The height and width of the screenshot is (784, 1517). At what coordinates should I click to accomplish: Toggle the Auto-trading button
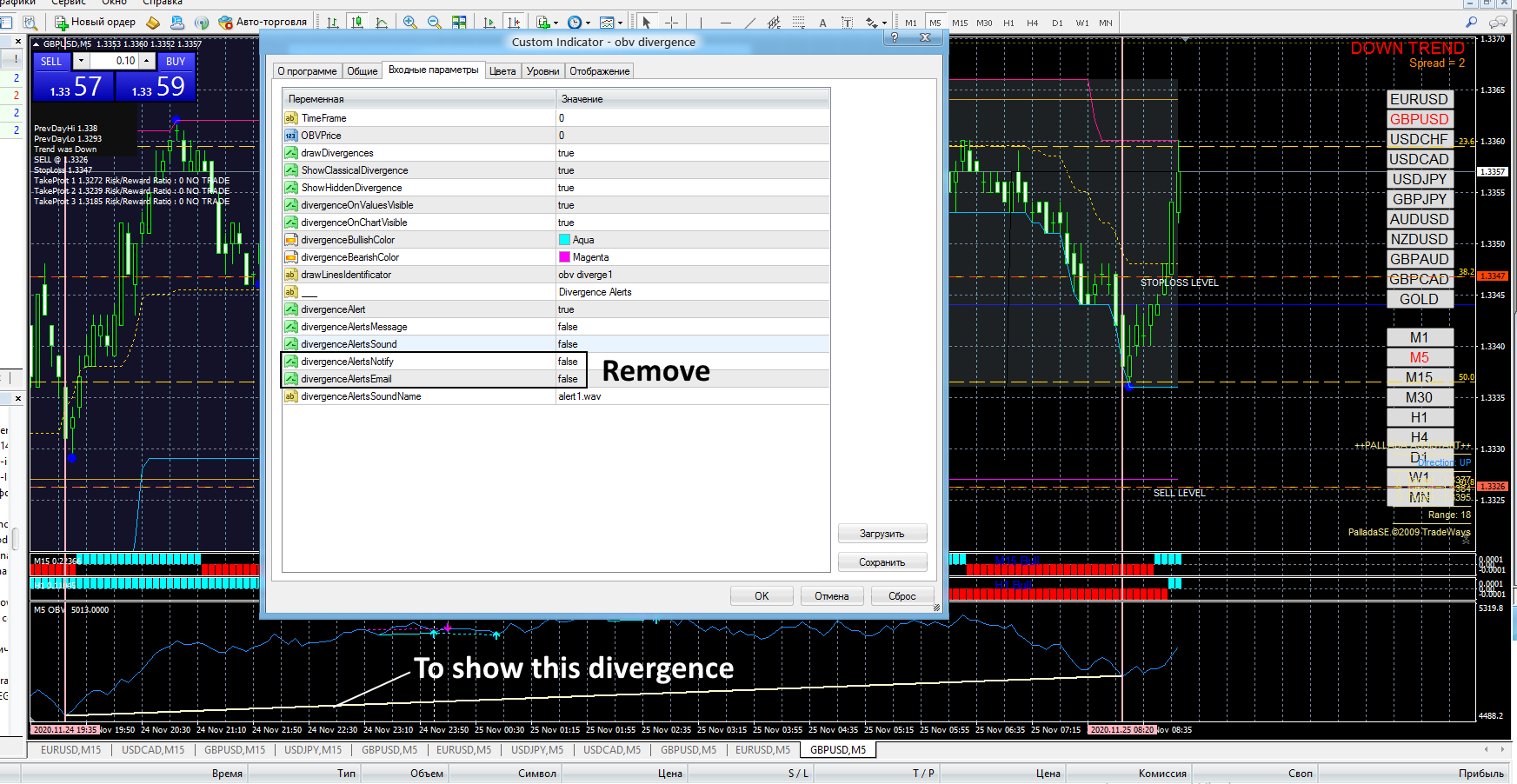click(x=262, y=22)
